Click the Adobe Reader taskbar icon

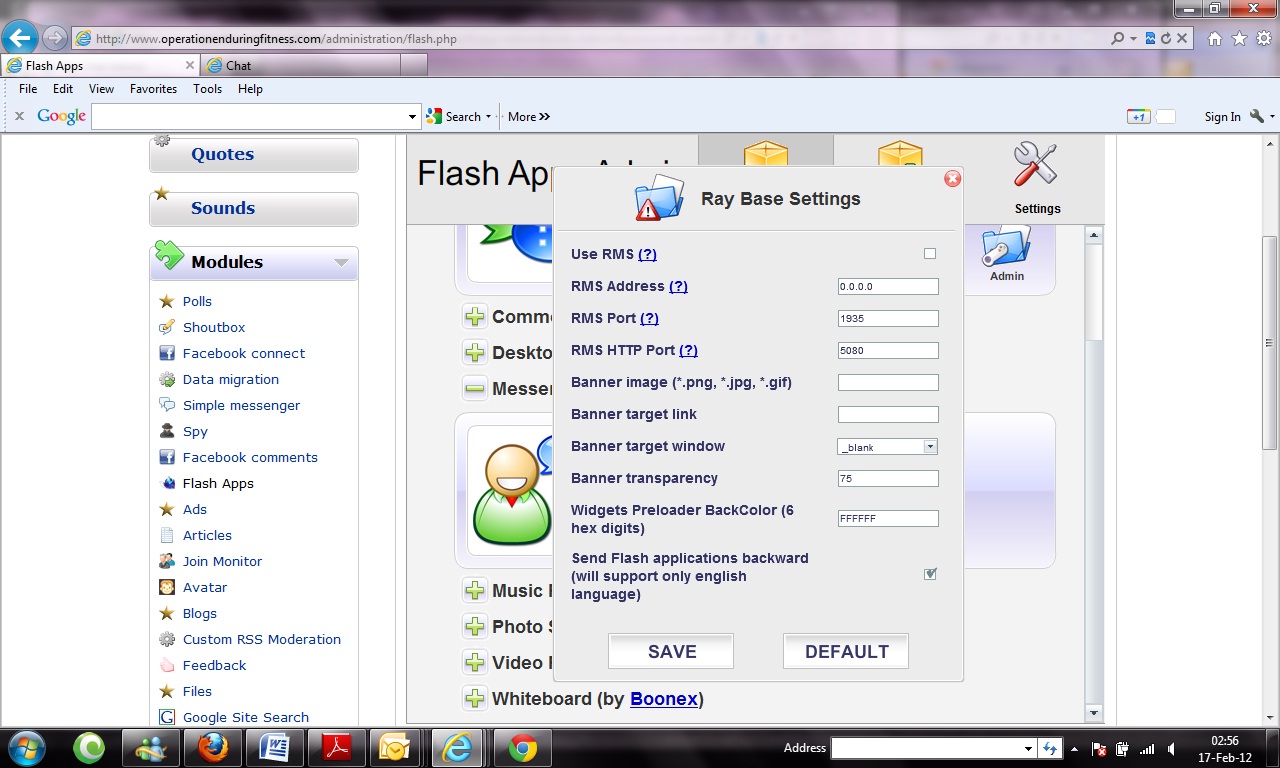[x=336, y=747]
